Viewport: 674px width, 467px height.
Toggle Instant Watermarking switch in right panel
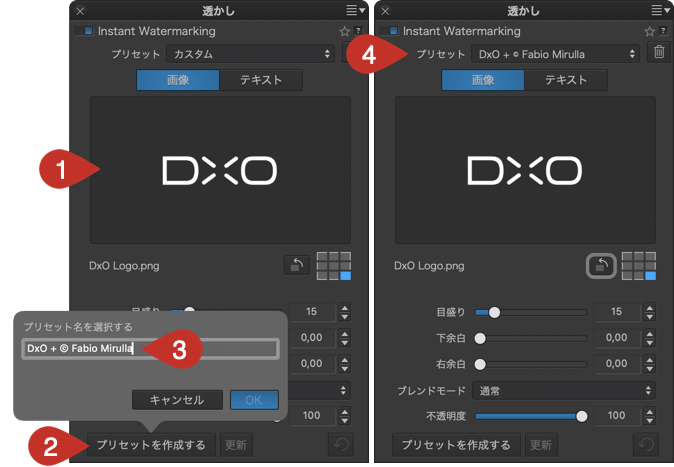click(x=389, y=31)
